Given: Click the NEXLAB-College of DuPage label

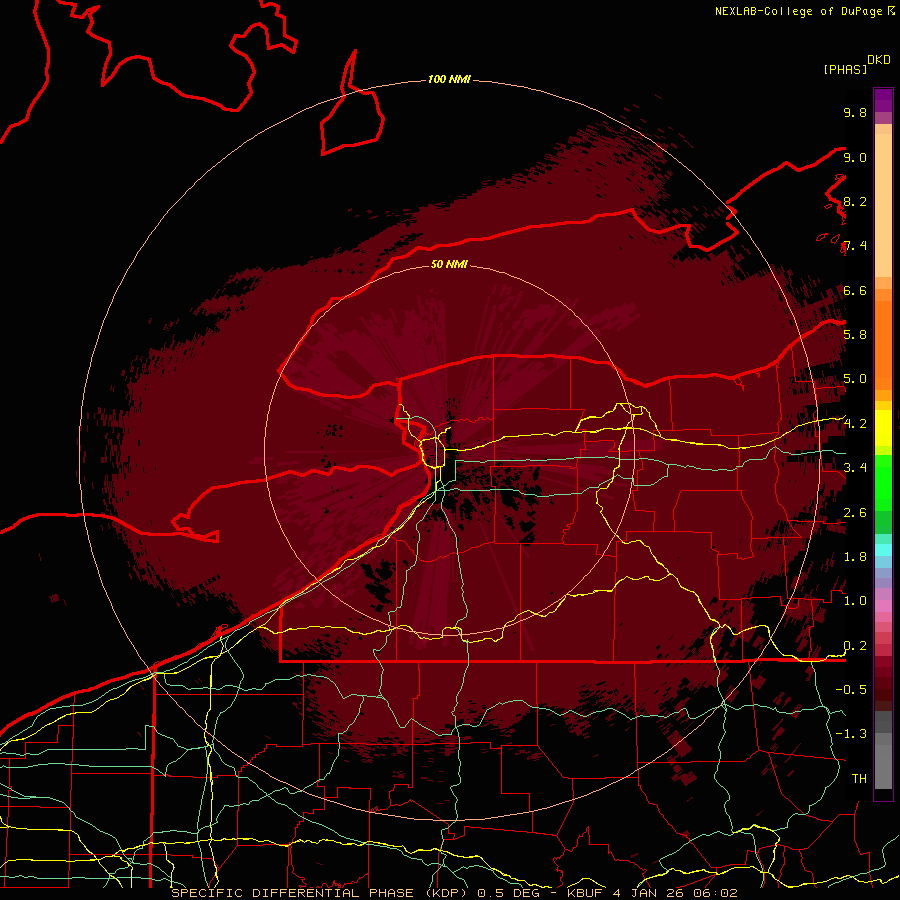Looking at the screenshot, I should pyautogui.click(x=798, y=11).
